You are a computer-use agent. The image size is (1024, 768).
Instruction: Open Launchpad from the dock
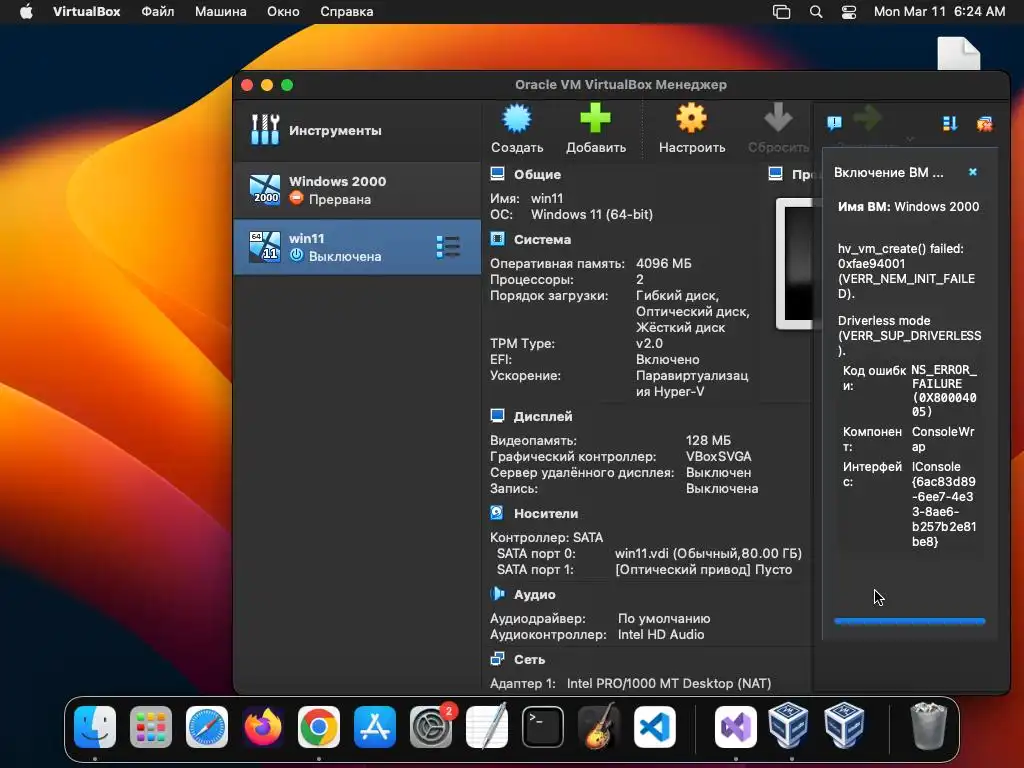[x=151, y=727]
